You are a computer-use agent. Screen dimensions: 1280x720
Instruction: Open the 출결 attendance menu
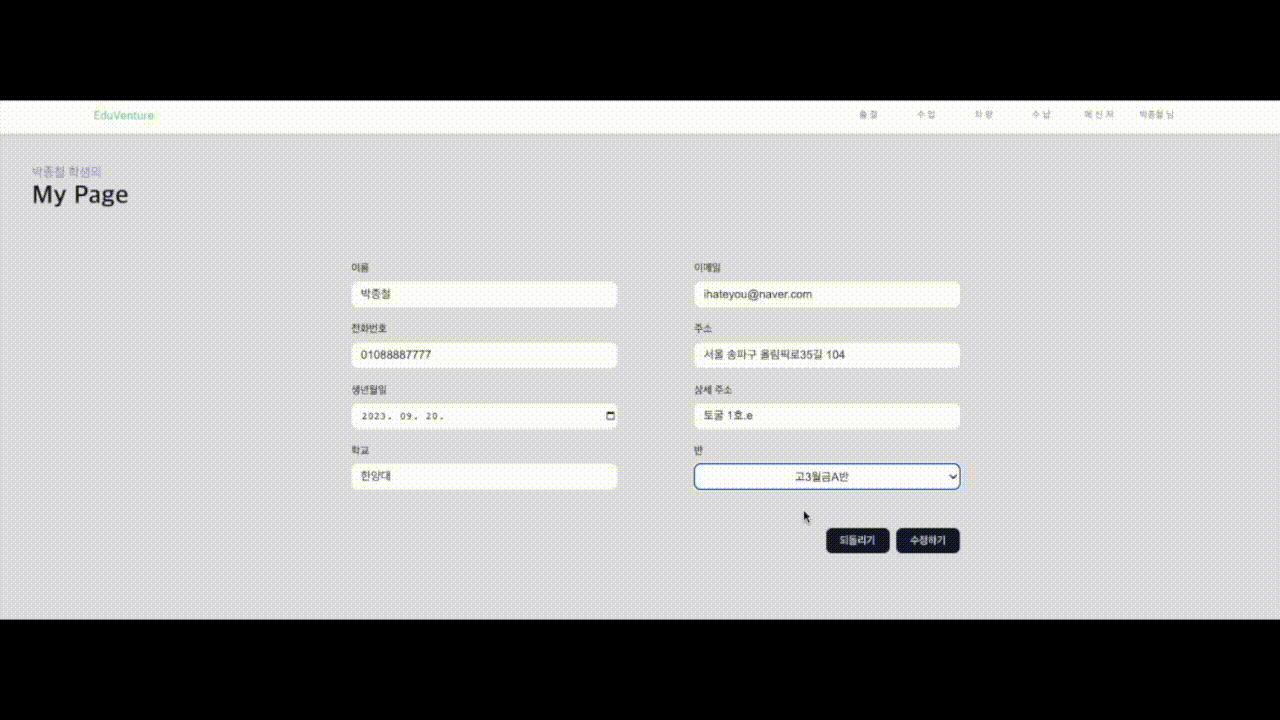click(x=868, y=114)
